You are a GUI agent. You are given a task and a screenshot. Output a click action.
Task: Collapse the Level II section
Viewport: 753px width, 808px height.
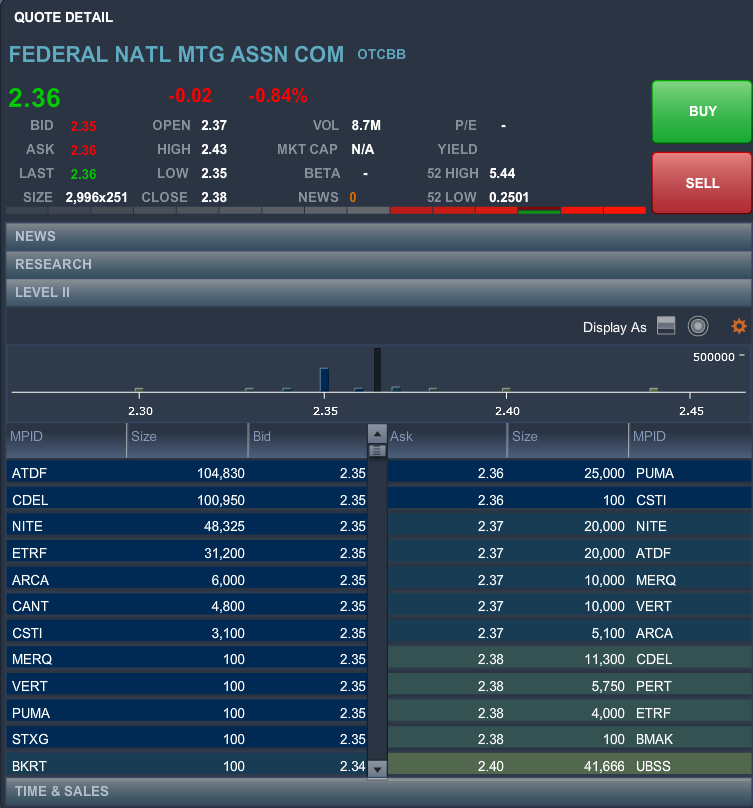[x=378, y=293]
